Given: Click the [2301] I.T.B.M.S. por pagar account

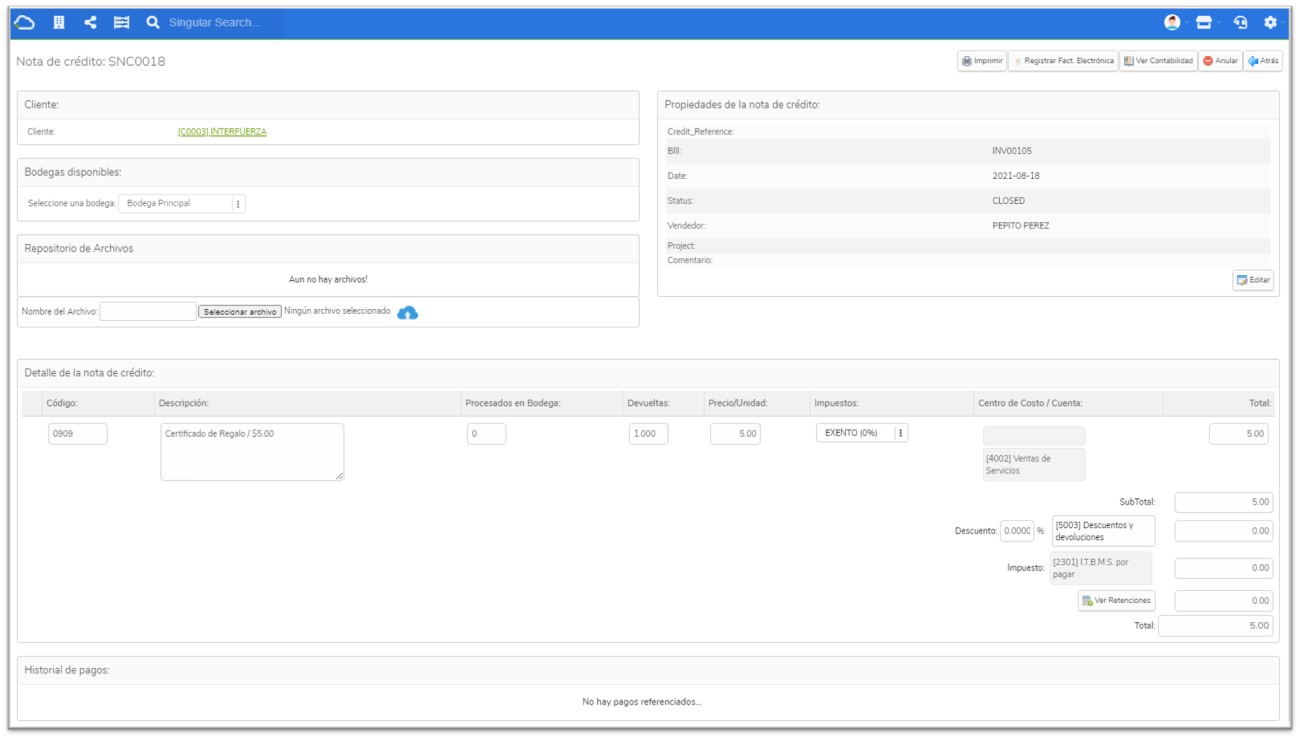Looking at the screenshot, I should point(1100,568).
